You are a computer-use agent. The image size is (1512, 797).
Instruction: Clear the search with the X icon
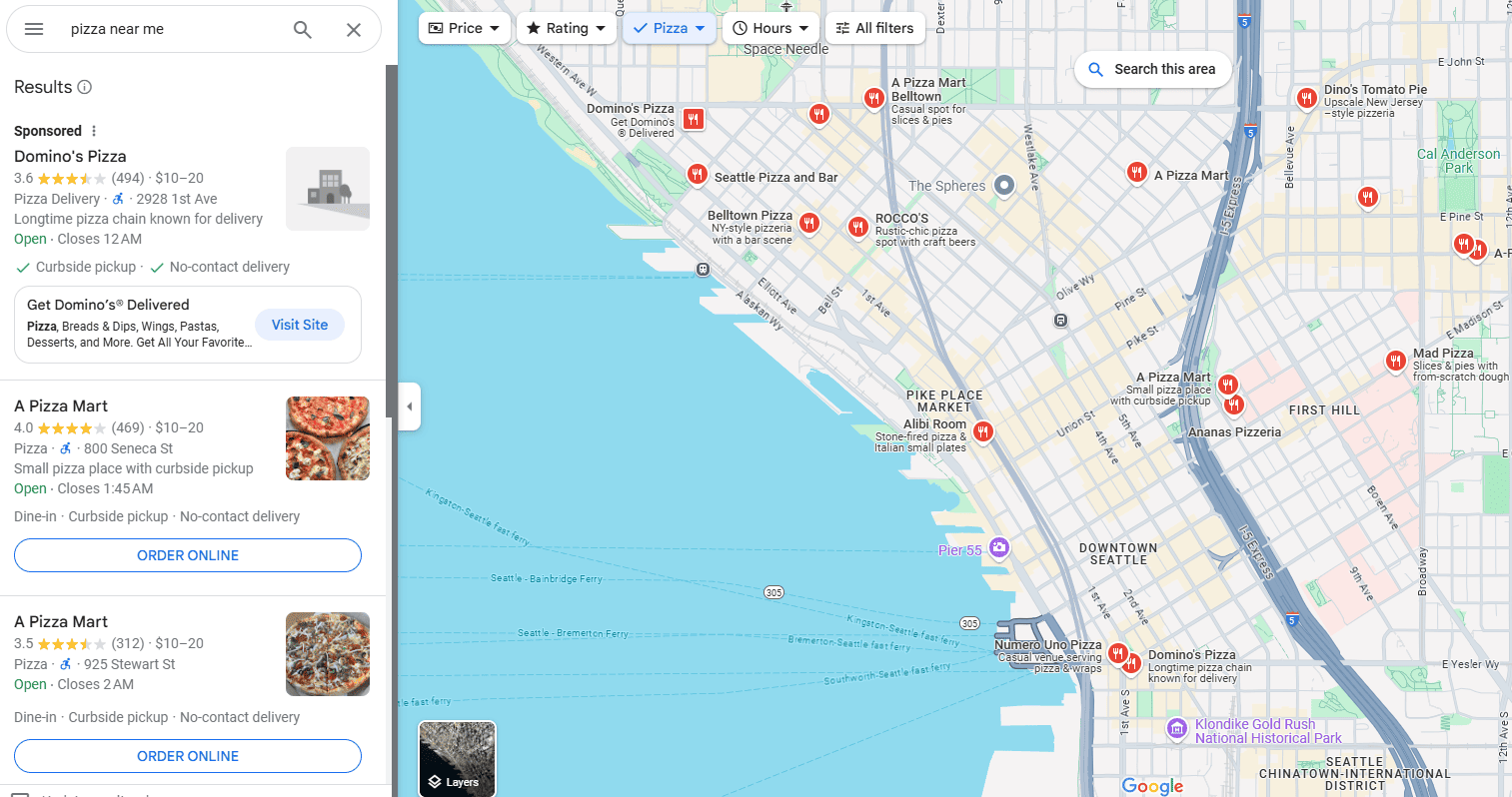pos(354,29)
